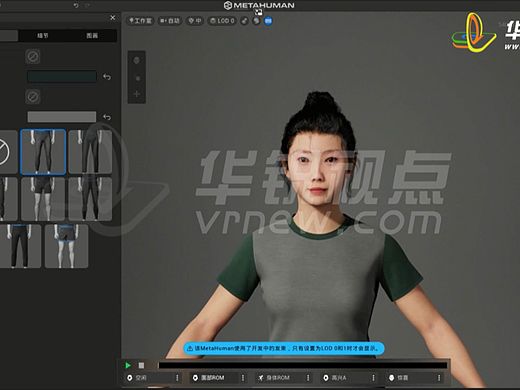Reset the gray color

click(107, 117)
